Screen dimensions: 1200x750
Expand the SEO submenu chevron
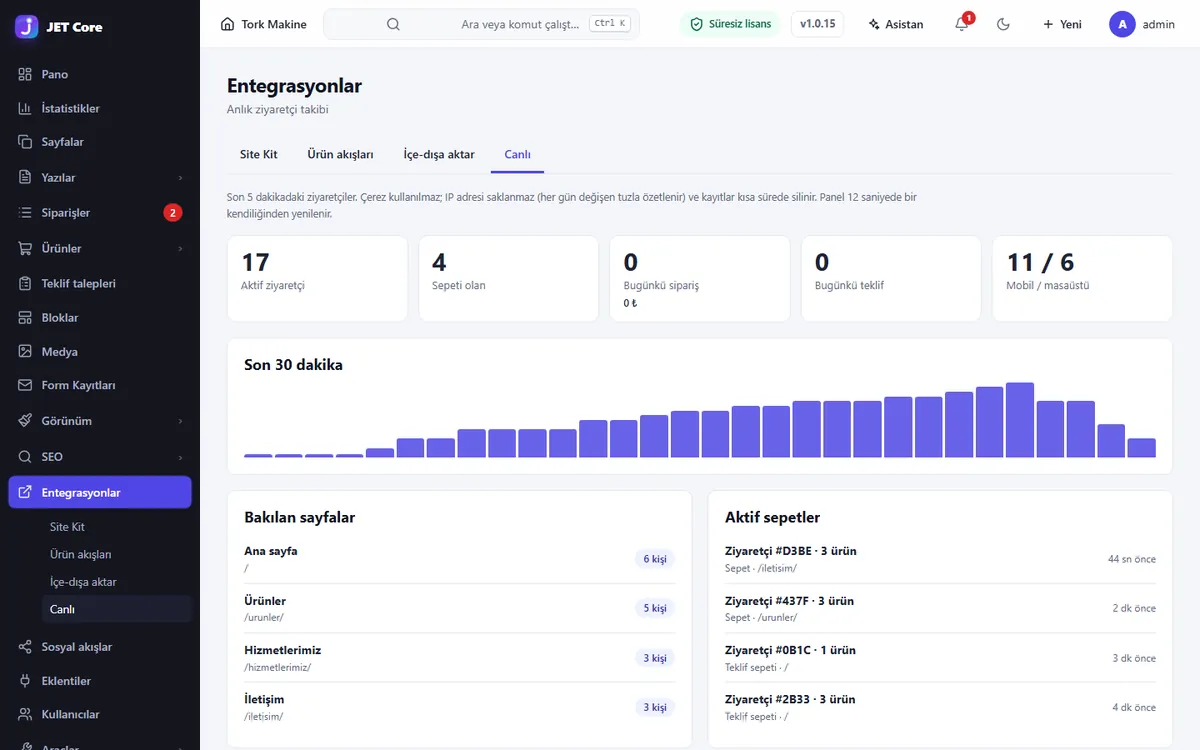click(180, 457)
